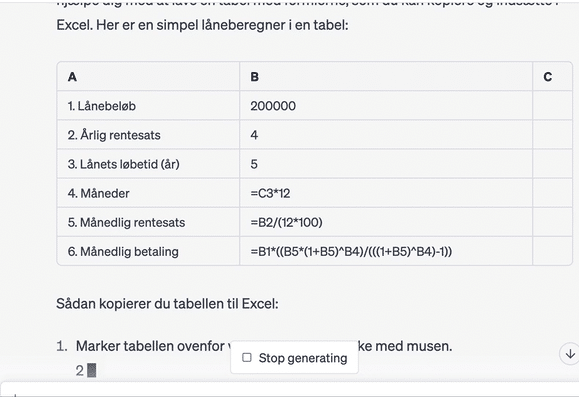Click the Lånets løbetid (år) label

pyautogui.click(x=123, y=164)
